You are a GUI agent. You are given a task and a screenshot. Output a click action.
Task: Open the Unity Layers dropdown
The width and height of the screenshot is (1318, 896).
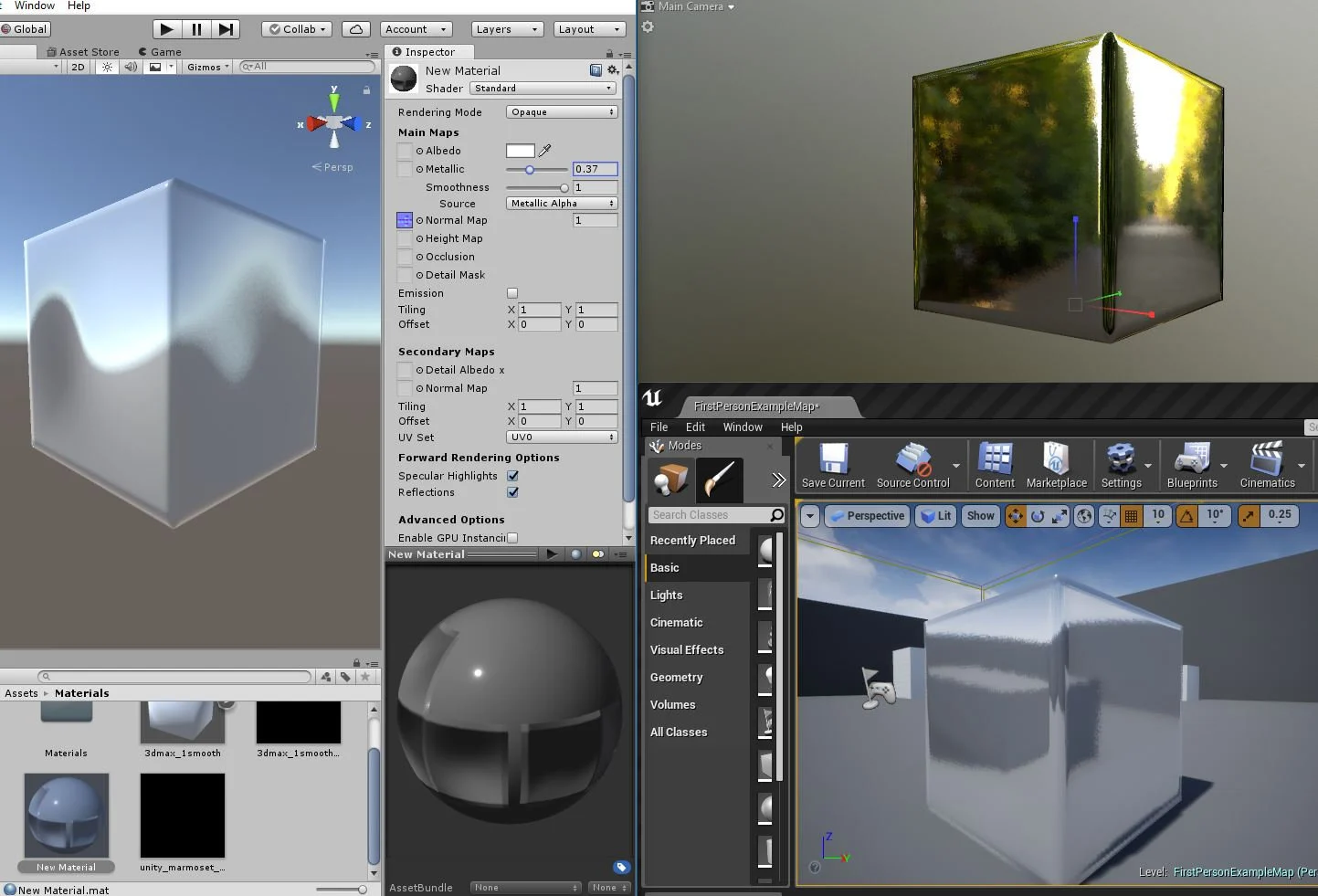click(x=507, y=29)
